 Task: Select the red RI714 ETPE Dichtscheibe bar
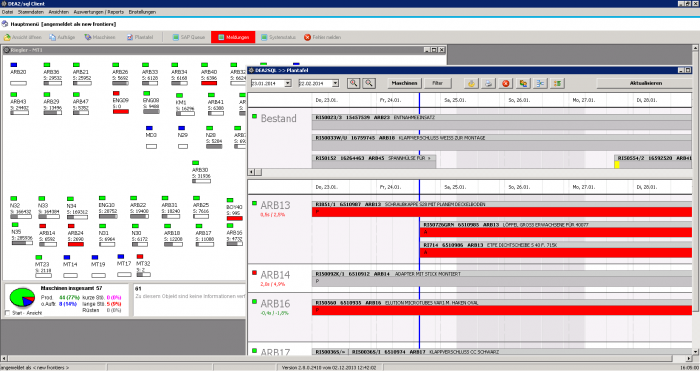(x=556, y=253)
